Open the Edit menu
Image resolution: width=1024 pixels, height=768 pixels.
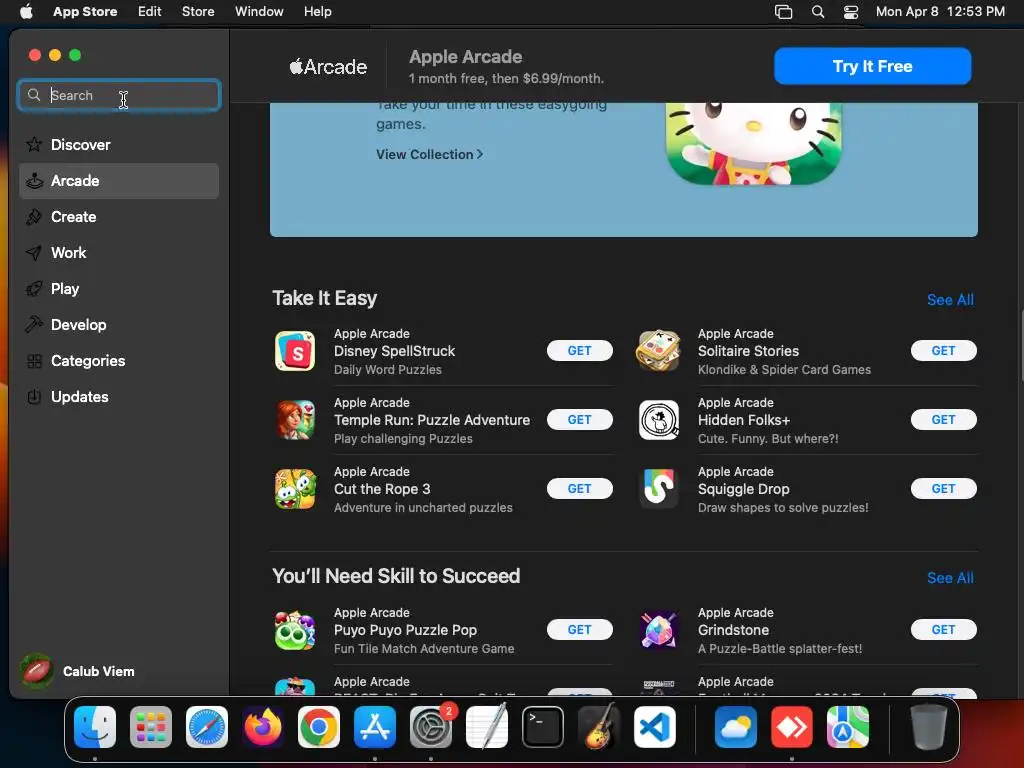(150, 12)
